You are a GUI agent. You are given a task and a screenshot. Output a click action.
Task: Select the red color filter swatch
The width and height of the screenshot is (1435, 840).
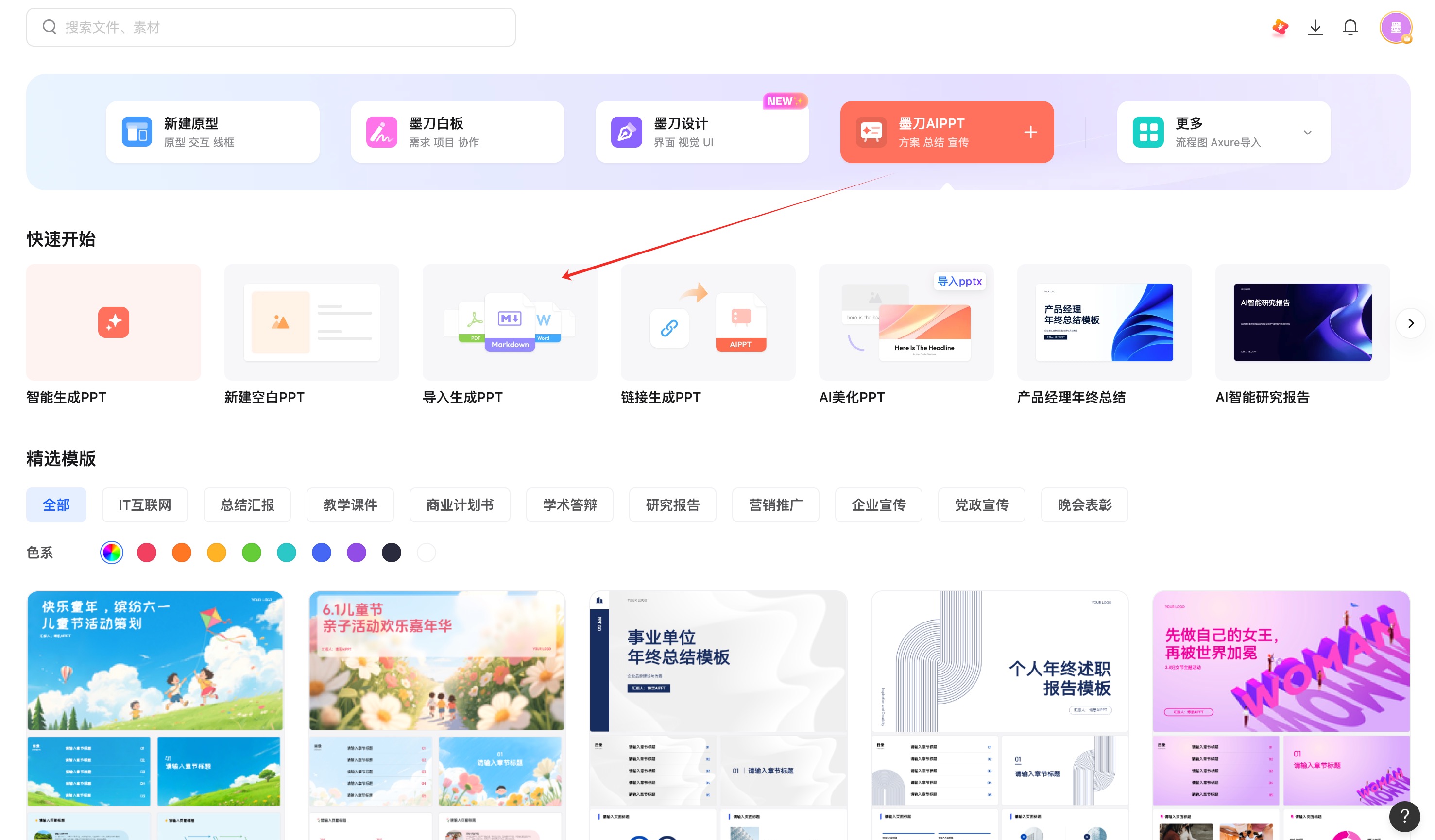coord(146,552)
